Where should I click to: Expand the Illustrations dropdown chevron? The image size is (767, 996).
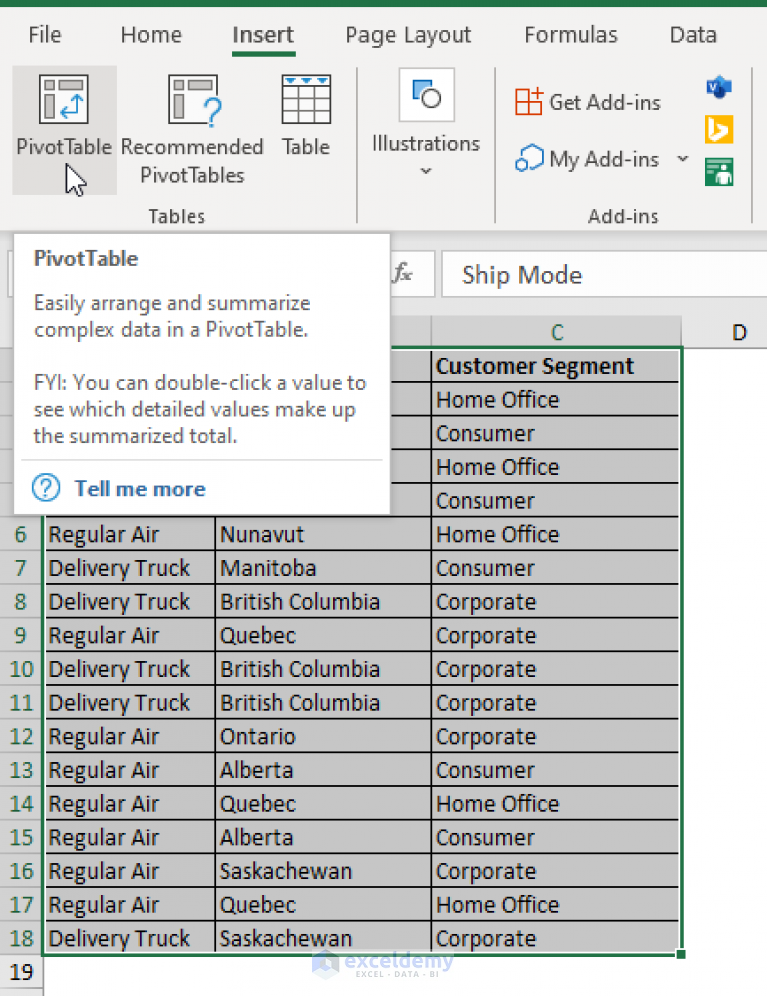[426, 170]
